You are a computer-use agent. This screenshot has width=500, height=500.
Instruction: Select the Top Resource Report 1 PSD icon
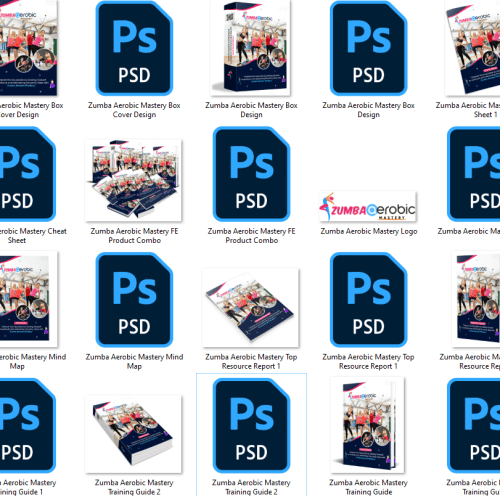(x=368, y=300)
